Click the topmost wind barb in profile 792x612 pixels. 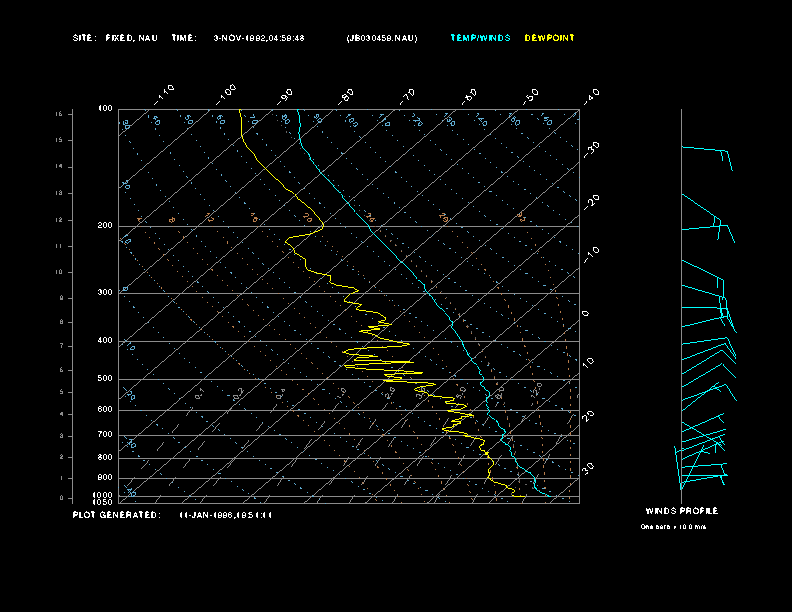[706, 152]
